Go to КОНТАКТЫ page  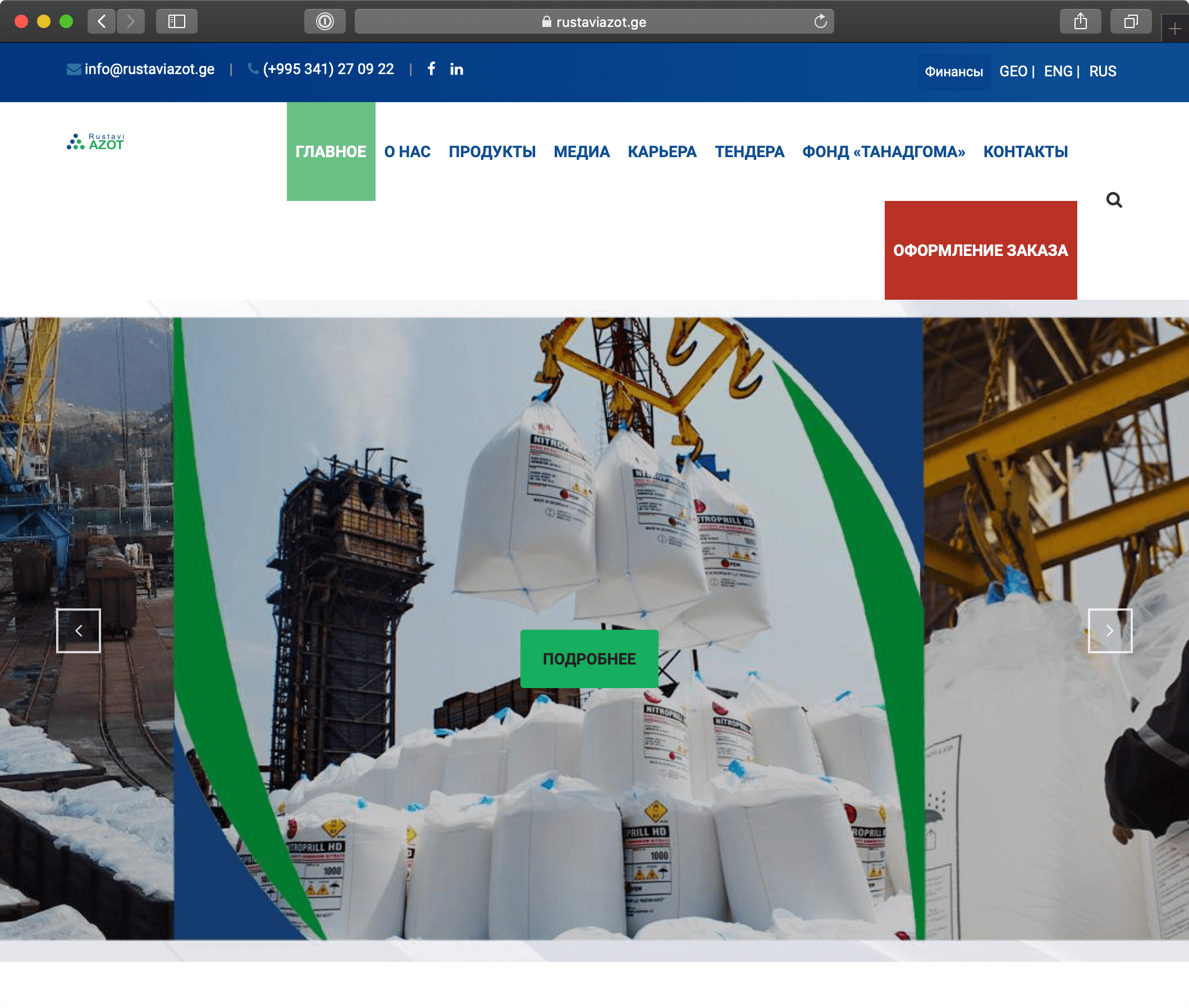click(1025, 152)
